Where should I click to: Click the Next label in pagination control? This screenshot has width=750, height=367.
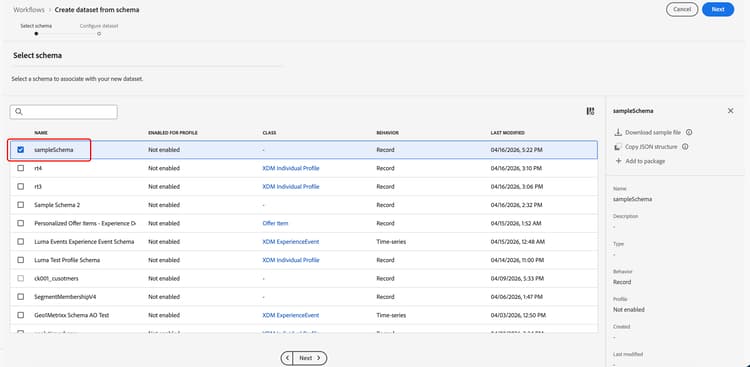pyautogui.click(x=306, y=358)
